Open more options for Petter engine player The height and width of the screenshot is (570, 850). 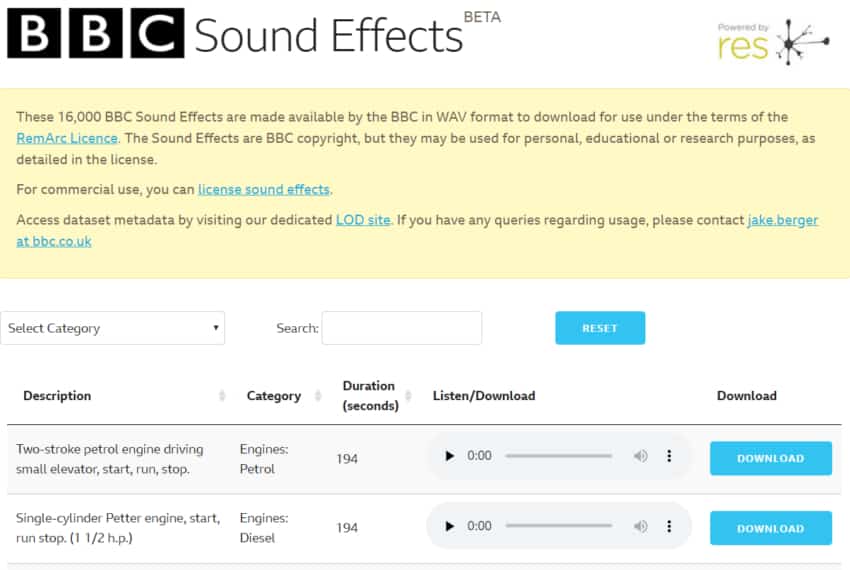pyautogui.click(x=669, y=526)
